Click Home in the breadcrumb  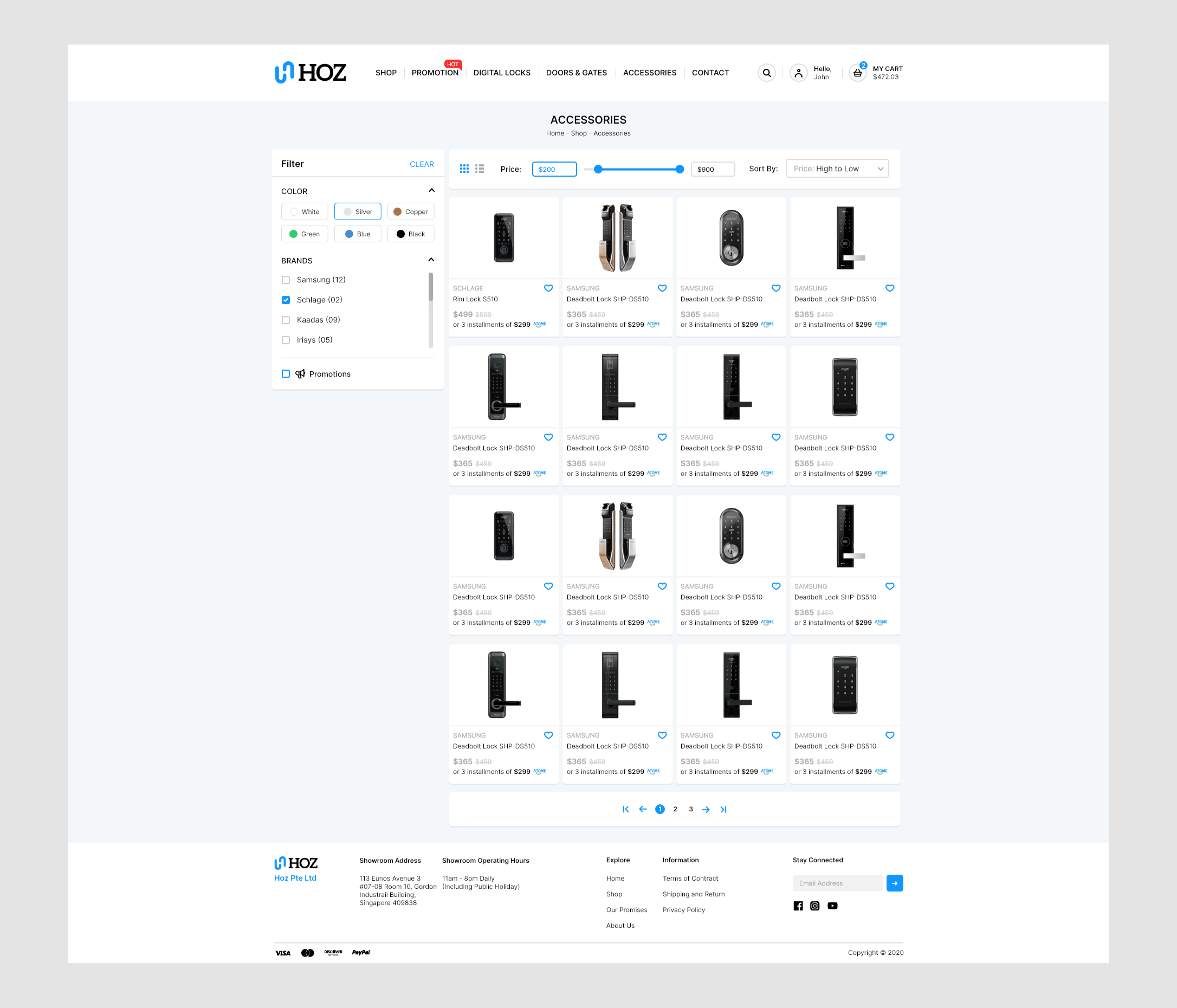coord(555,133)
